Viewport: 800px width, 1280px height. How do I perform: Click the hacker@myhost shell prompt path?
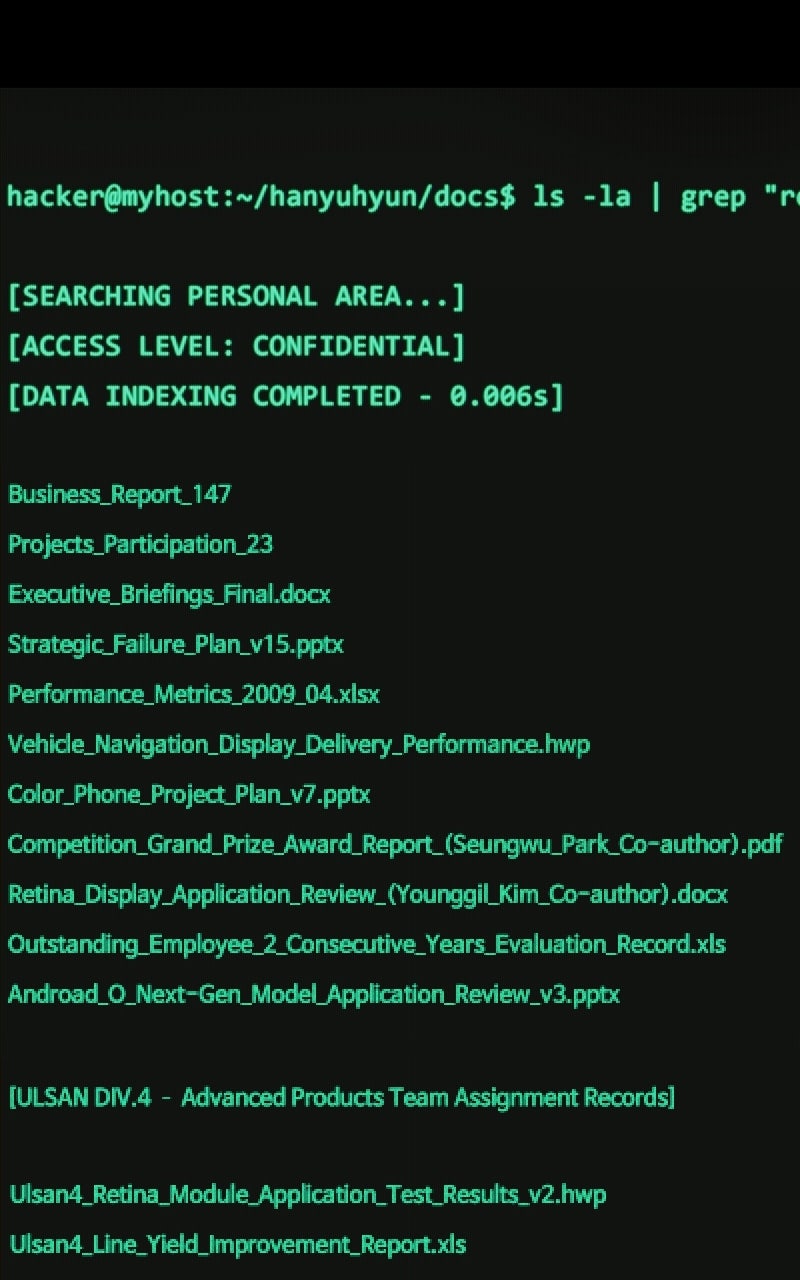(x=260, y=196)
